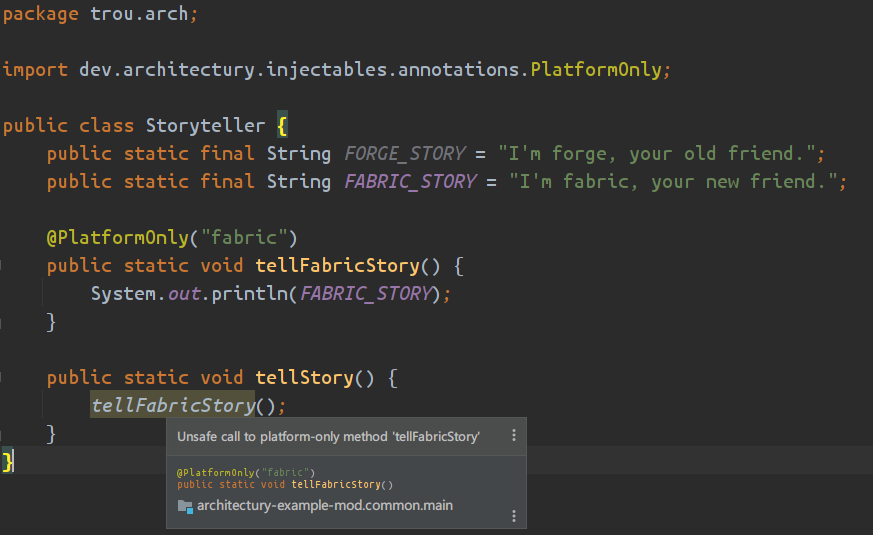Open the warning popup's three-dot options menu
Viewport: 873px width, 535px height.
[514, 436]
